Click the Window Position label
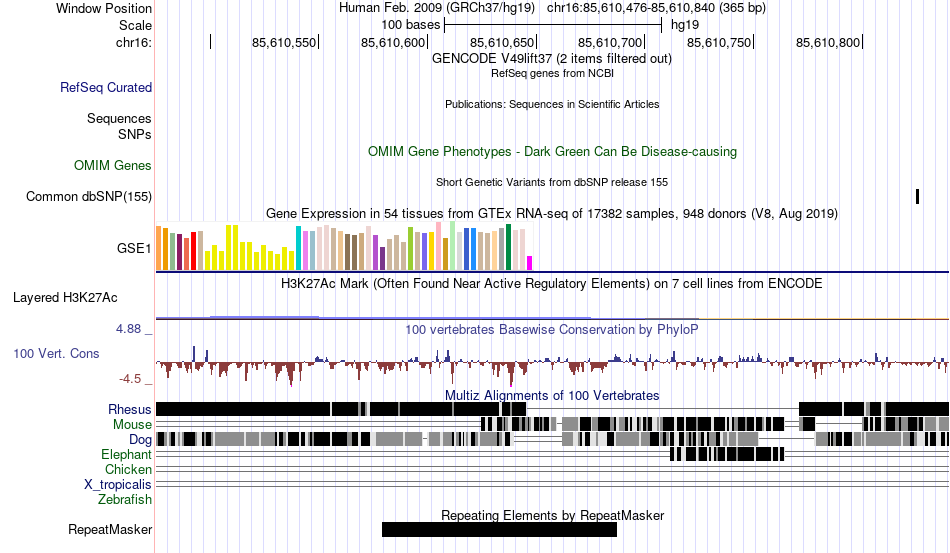950x553 pixels. [x=104, y=8]
